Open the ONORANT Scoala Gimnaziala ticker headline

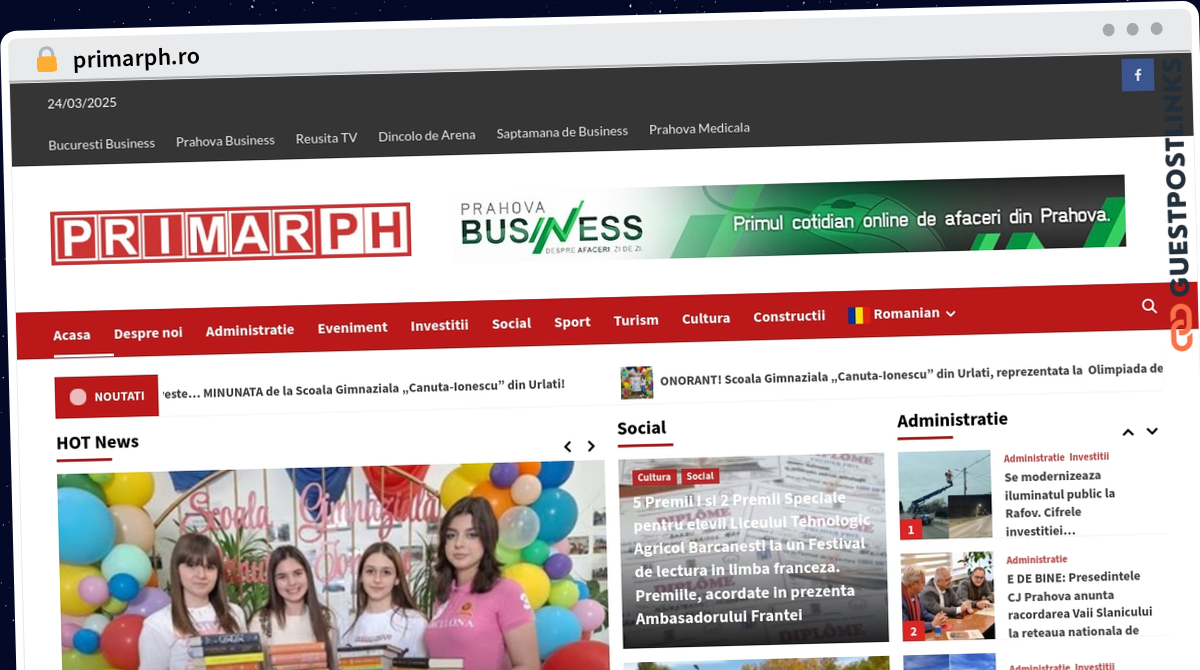(x=911, y=375)
